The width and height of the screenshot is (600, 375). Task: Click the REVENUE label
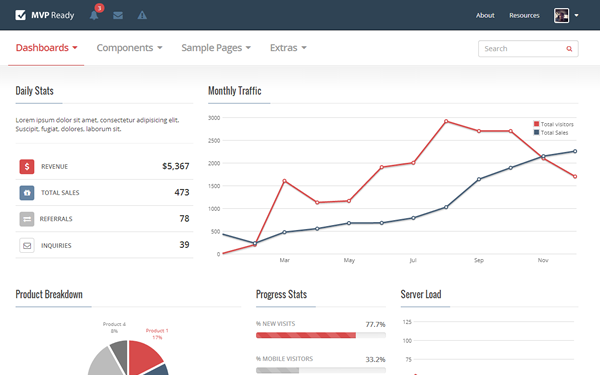tap(54, 166)
